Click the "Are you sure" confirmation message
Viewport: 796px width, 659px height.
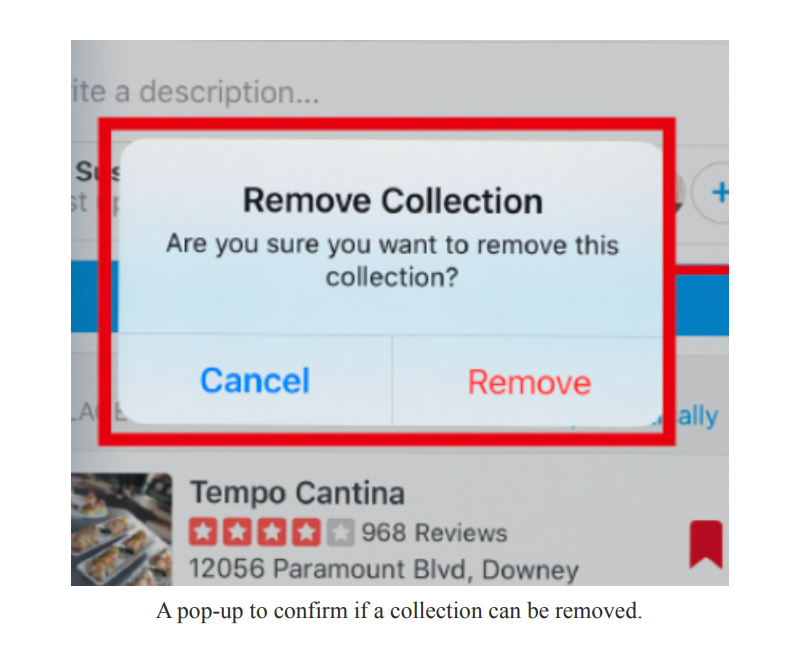392,260
